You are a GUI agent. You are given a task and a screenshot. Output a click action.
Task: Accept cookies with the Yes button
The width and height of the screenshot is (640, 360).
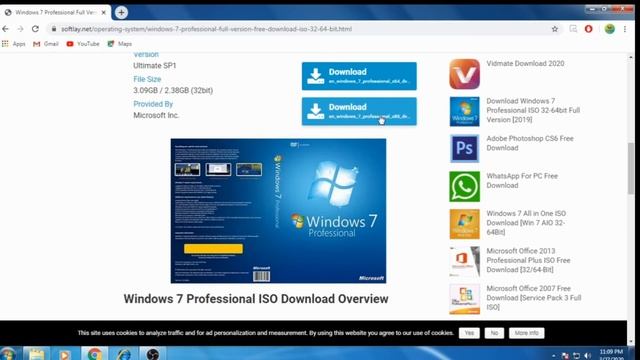click(x=469, y=333)
